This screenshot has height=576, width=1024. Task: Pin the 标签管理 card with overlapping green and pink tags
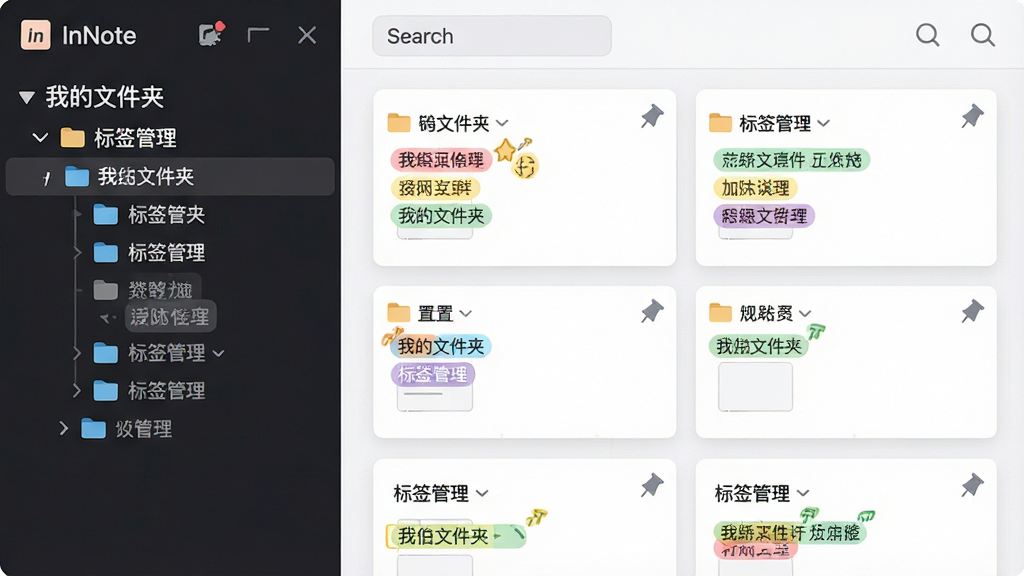click(972, 485)
